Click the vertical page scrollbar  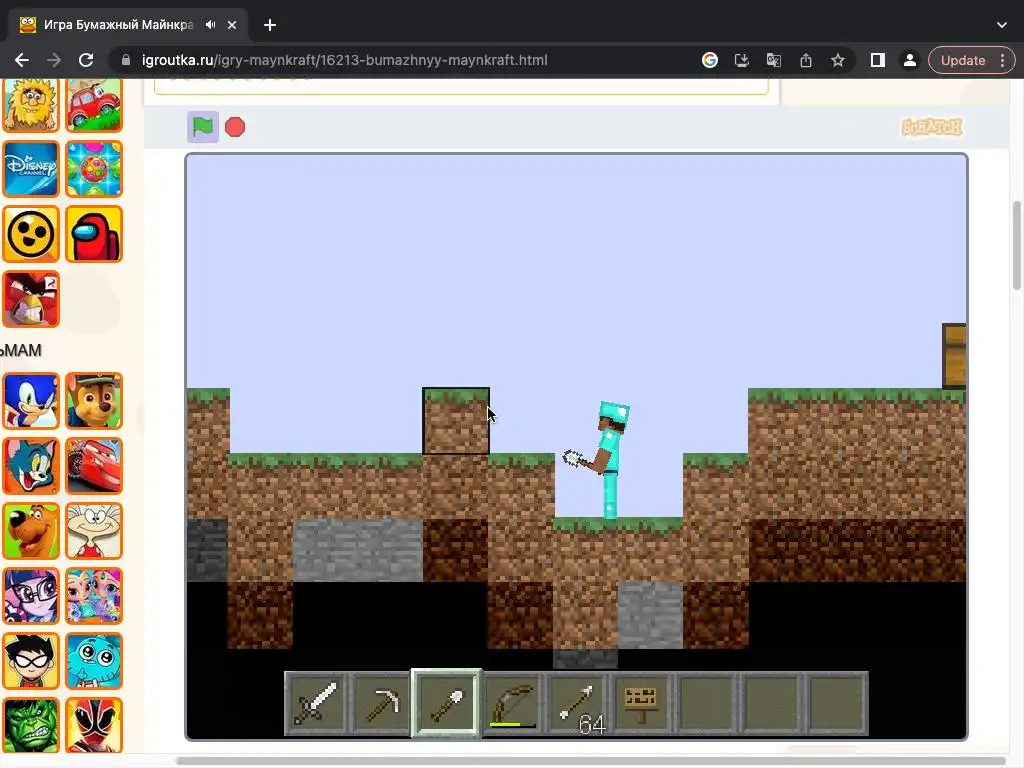click(x=1017, y=245)
